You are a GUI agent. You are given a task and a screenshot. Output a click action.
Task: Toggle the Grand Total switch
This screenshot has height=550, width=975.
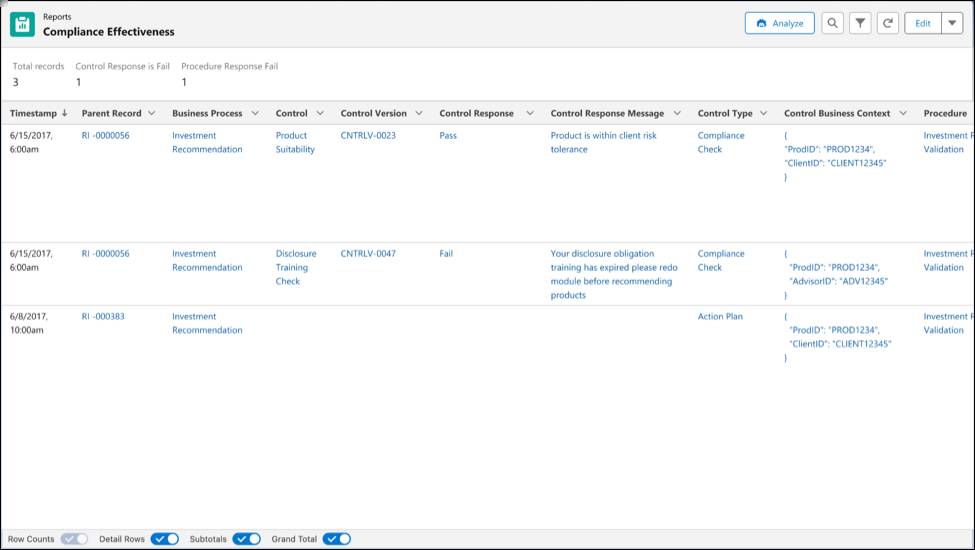click(x=337, y=539)
